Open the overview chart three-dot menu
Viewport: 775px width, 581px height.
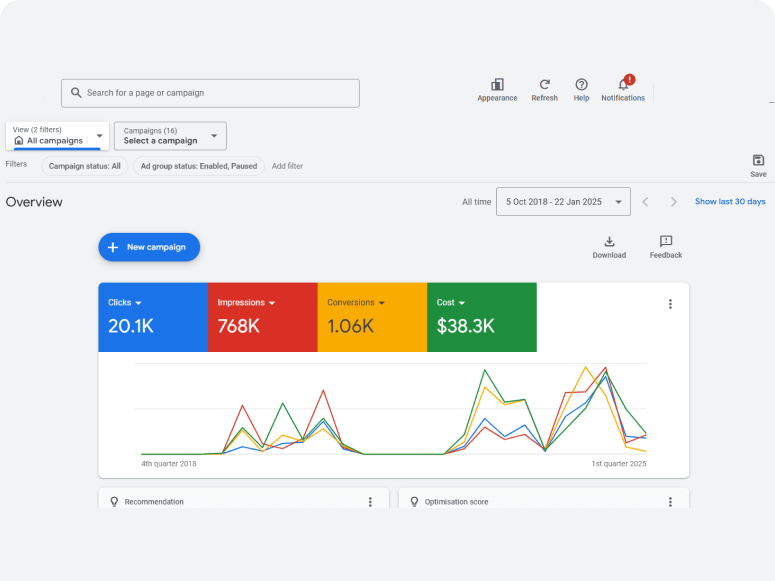point(670,304)
